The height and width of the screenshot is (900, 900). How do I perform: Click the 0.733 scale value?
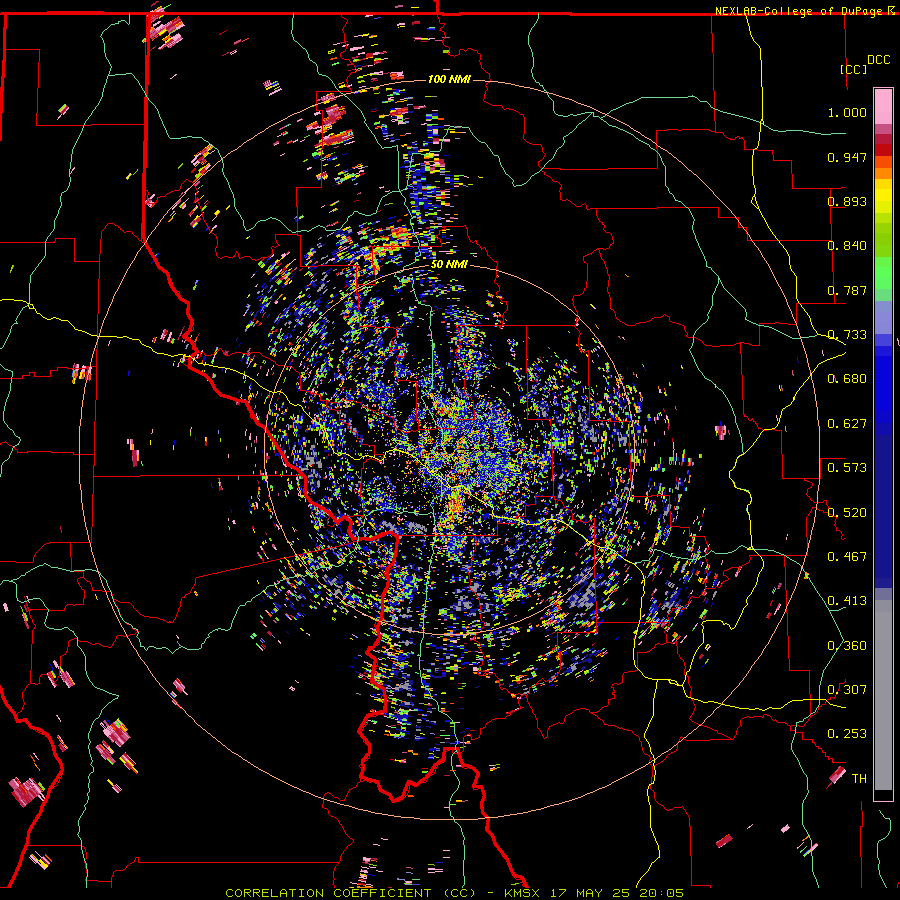point(847,335)
